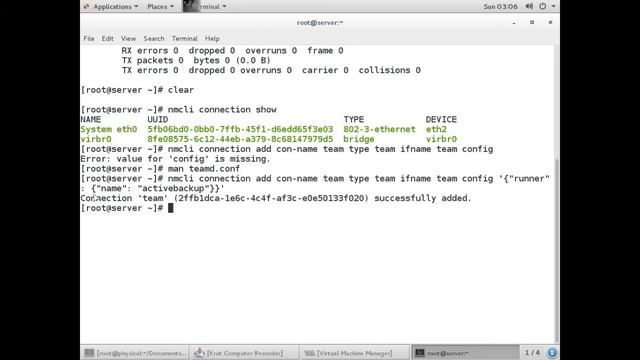Click the 'virbr0' name in NAME column
Image resolution: width=640 pixels, height=360 pixels.
[x=96, y=139]
